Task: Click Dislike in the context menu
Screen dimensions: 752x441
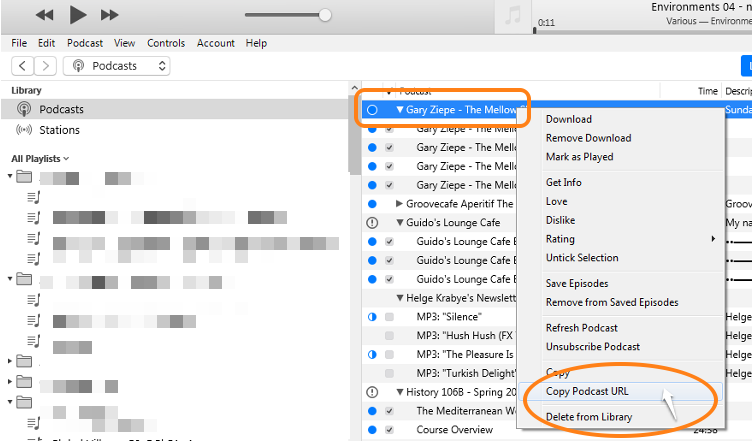Action: pyautogui.click(x=560, y=220)
